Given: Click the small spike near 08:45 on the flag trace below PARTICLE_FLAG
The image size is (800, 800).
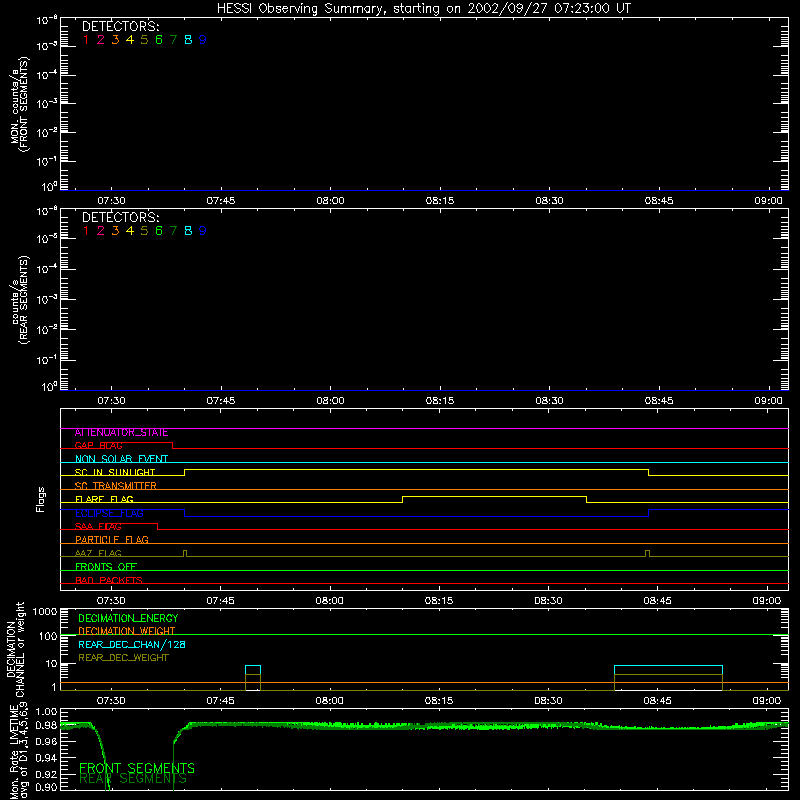Looking at the screenshot, I should tap(647, 553).
